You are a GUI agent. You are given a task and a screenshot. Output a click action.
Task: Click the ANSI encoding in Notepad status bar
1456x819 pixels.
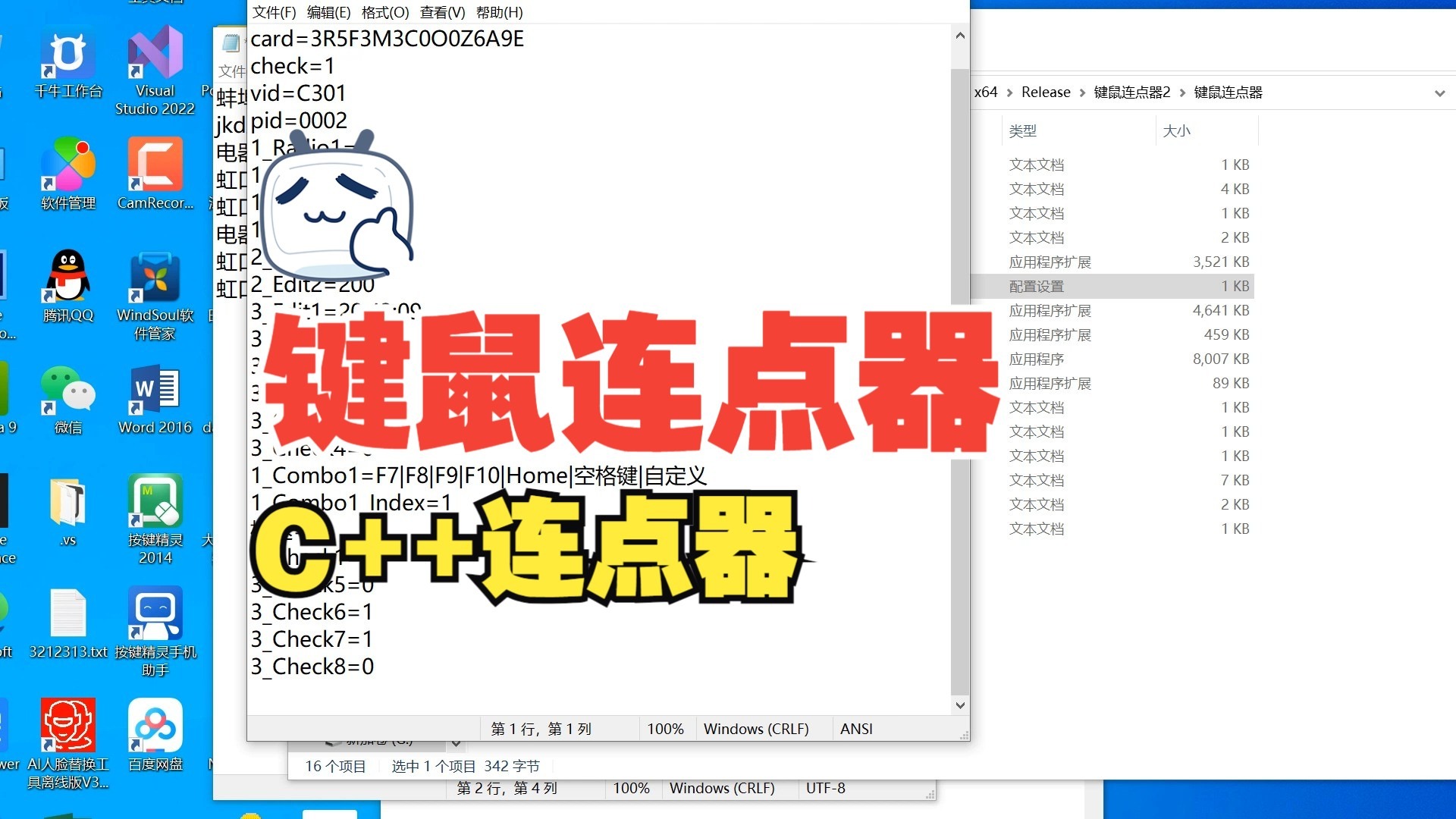click(x=856, y=729)
